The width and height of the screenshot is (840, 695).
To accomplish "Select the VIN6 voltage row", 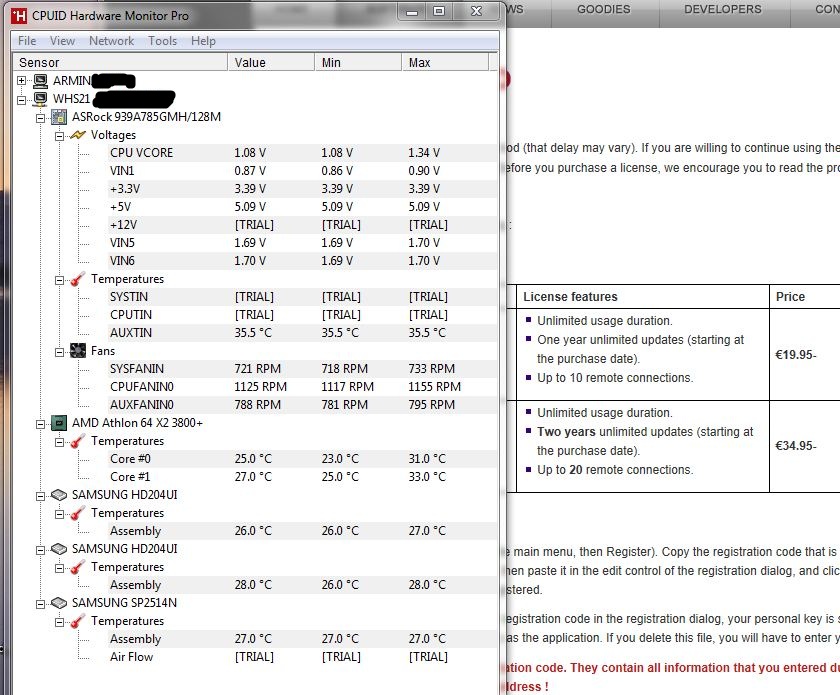I will [x=302, y=261].
